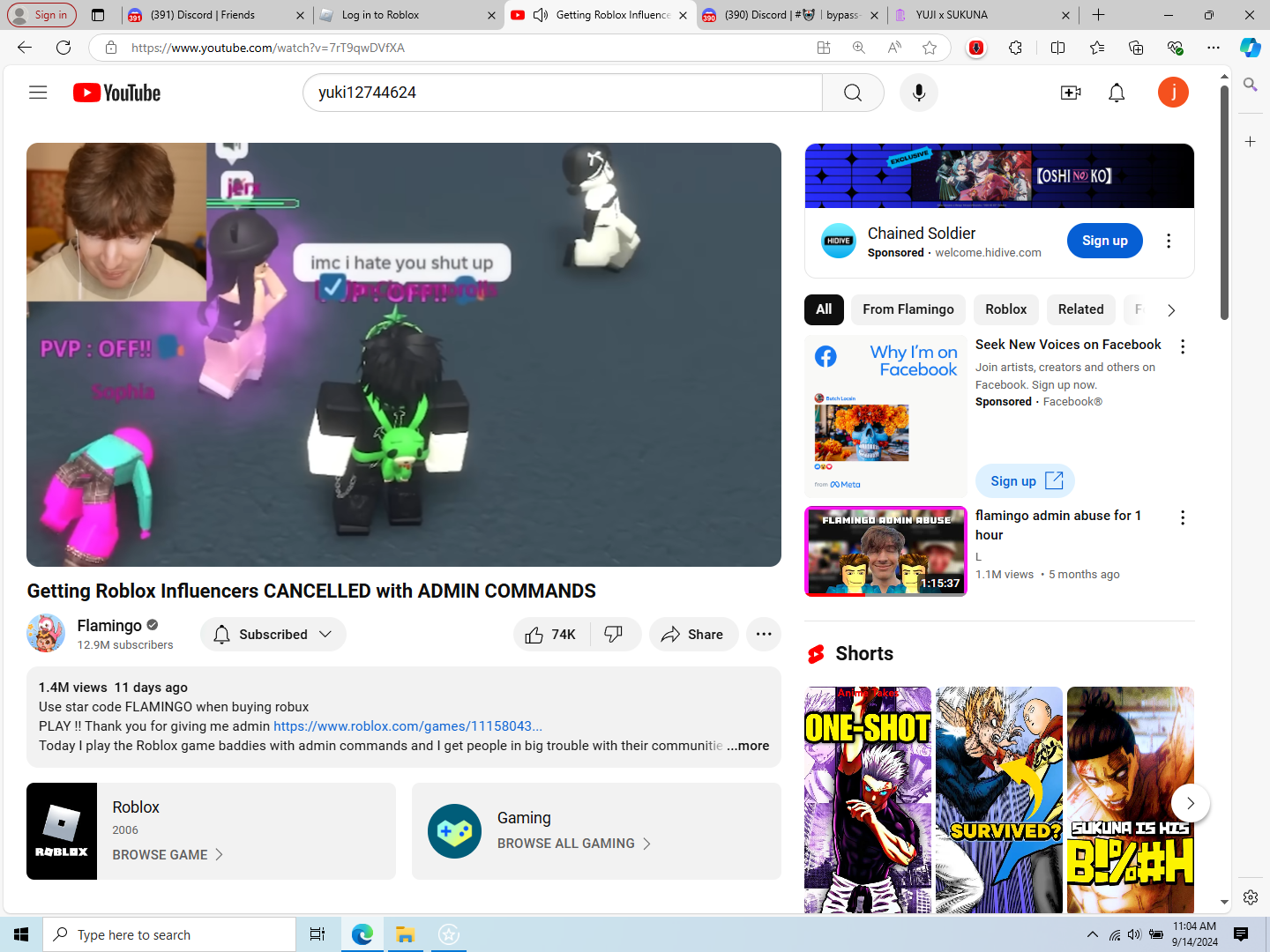
Task: Switch to Log in to Roblox tab
Action: (x=404, y=15)
